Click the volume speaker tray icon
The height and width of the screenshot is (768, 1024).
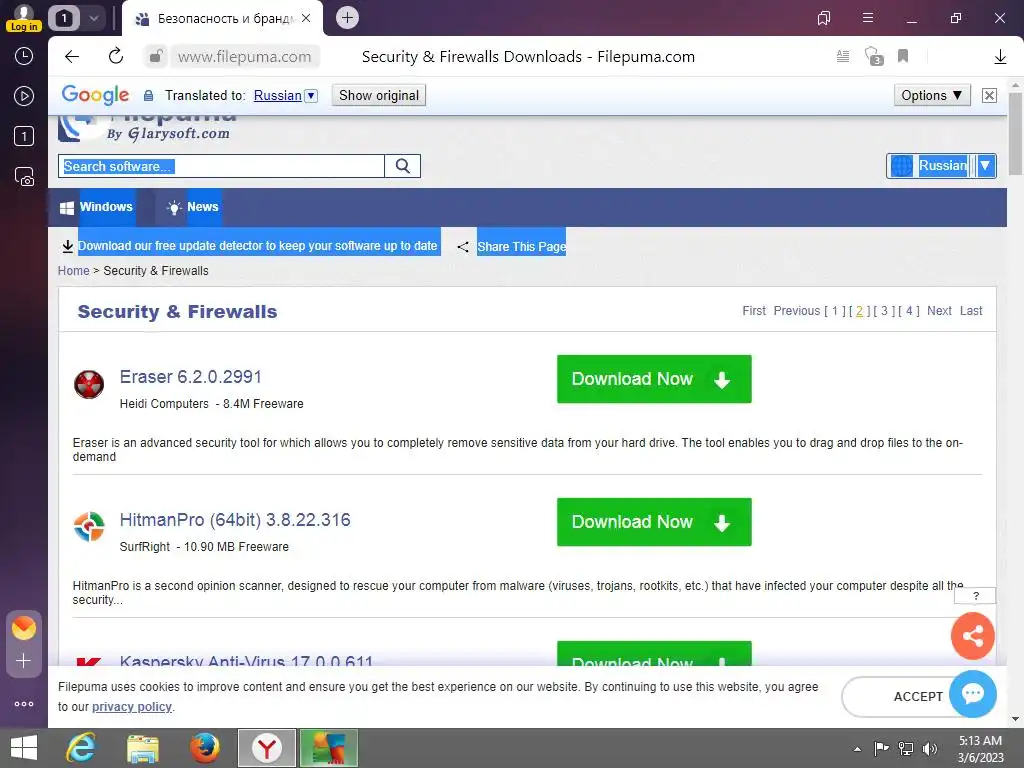pyautogui.click(x=929, y=748)
